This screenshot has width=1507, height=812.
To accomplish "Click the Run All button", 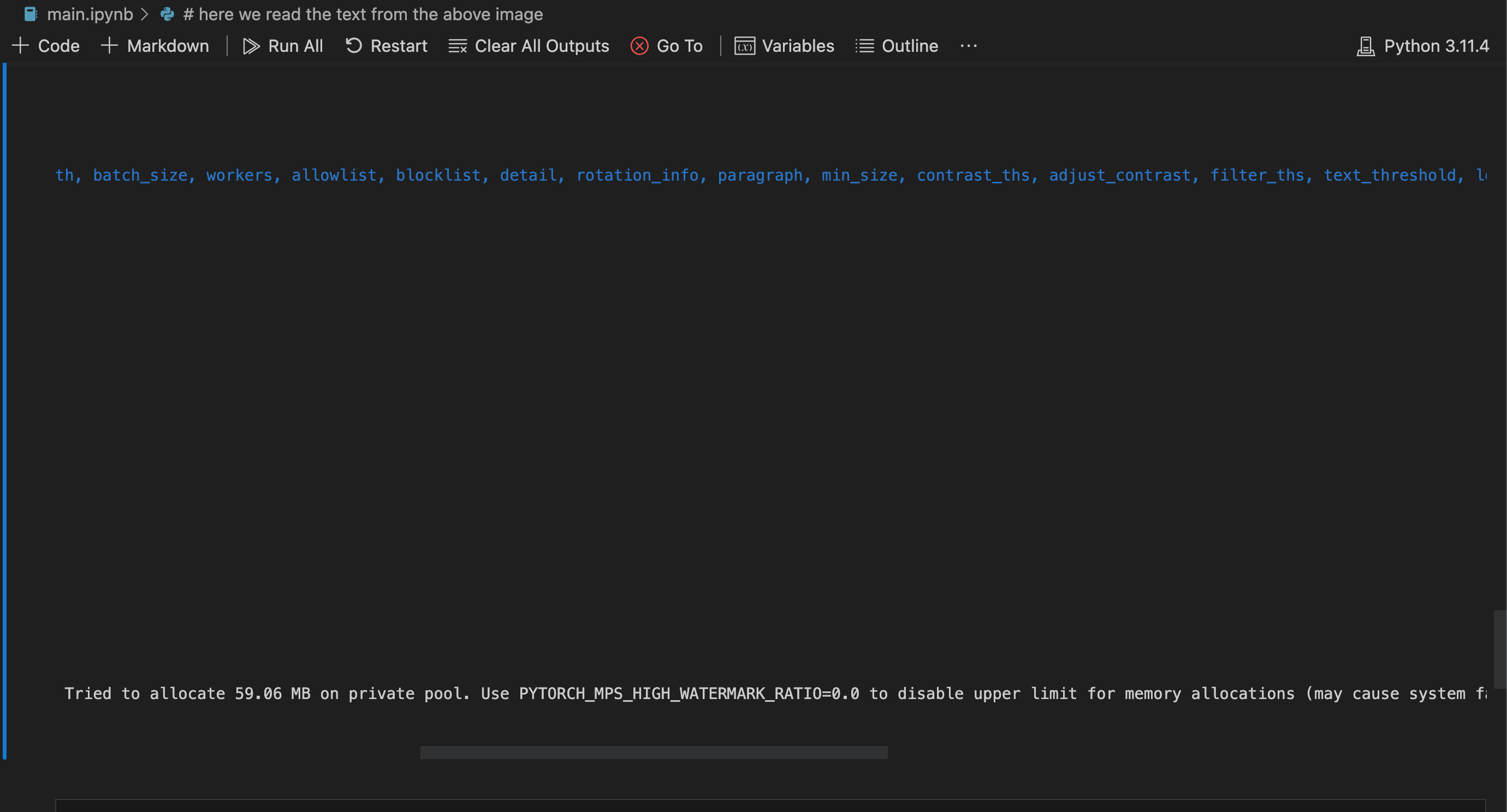I will (295, 46).
